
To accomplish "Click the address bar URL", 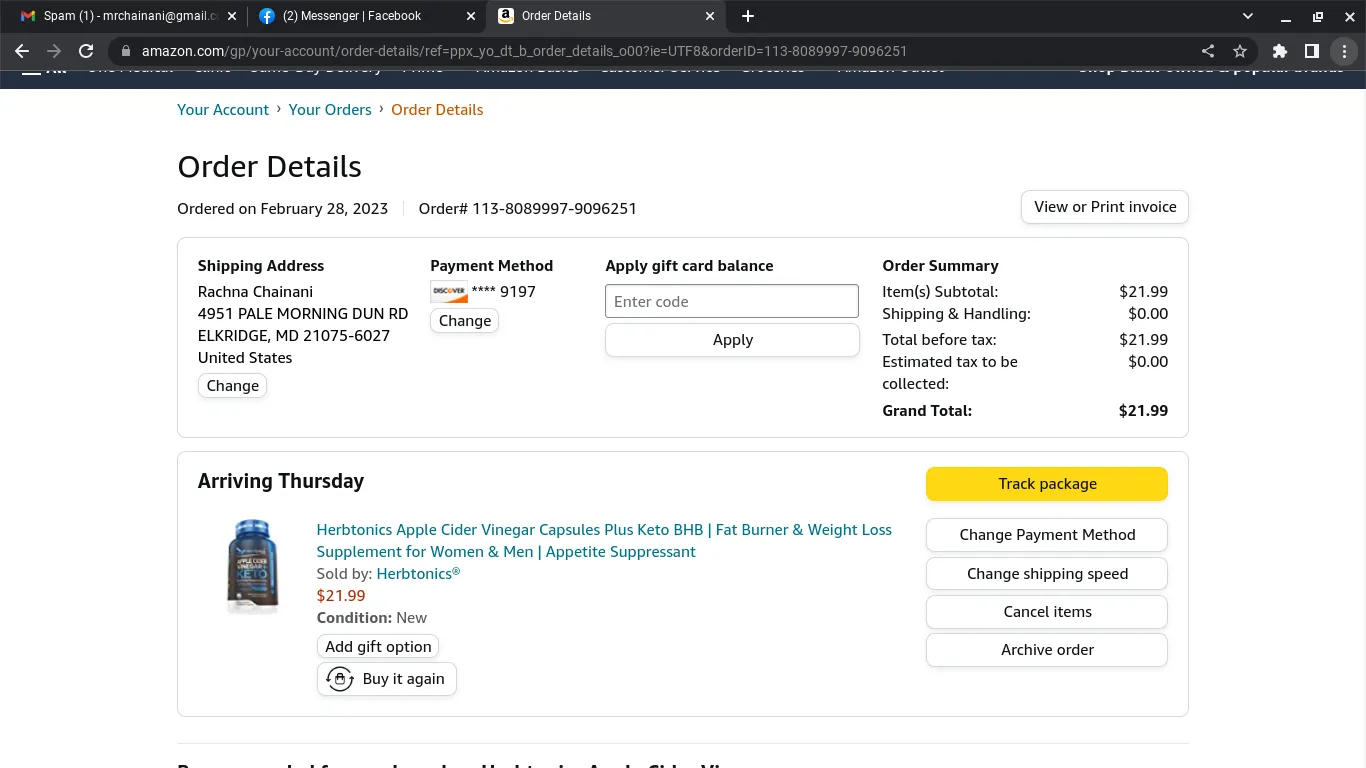I will click(524, 51).
